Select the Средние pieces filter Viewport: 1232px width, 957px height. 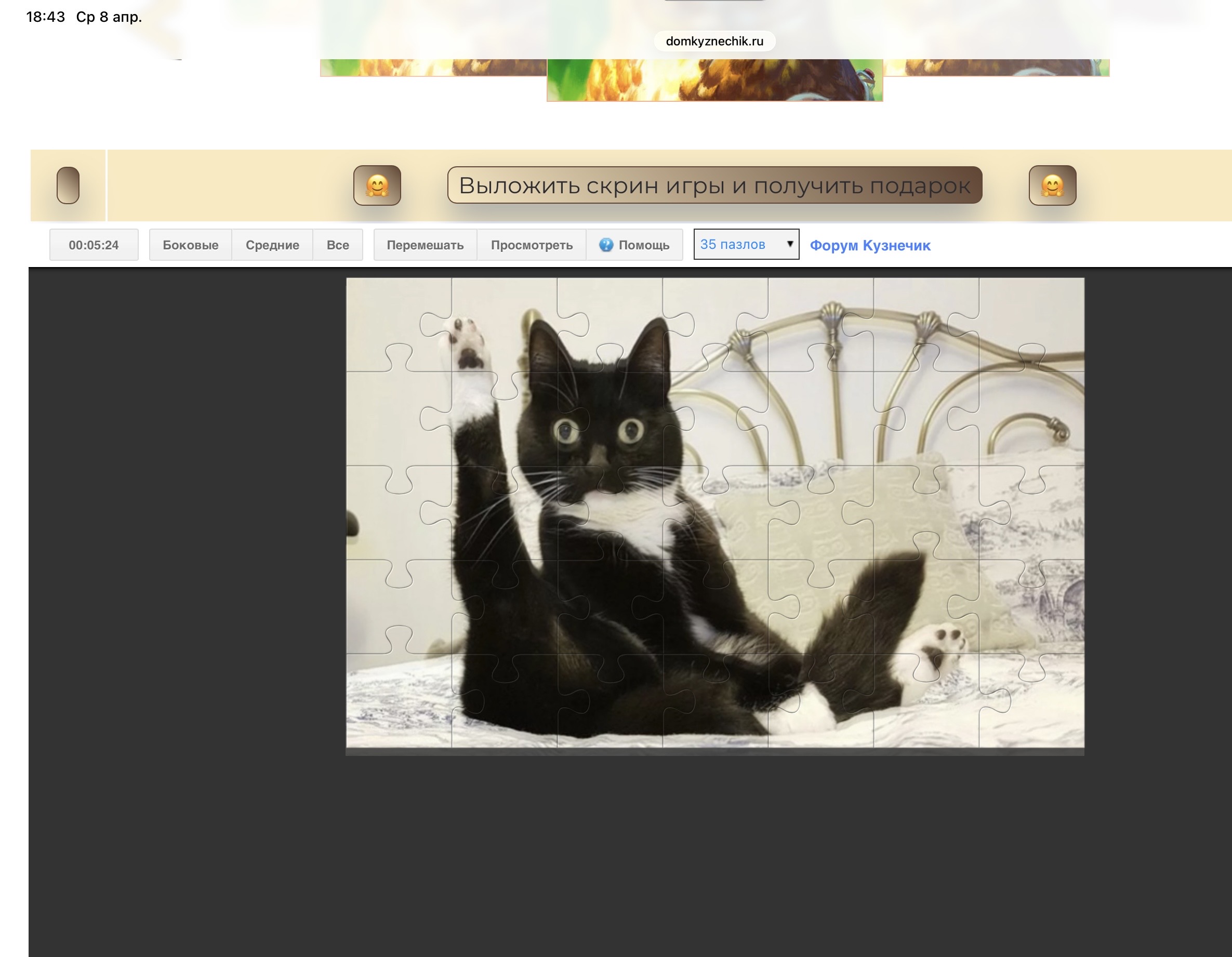[x=272, y=245]
